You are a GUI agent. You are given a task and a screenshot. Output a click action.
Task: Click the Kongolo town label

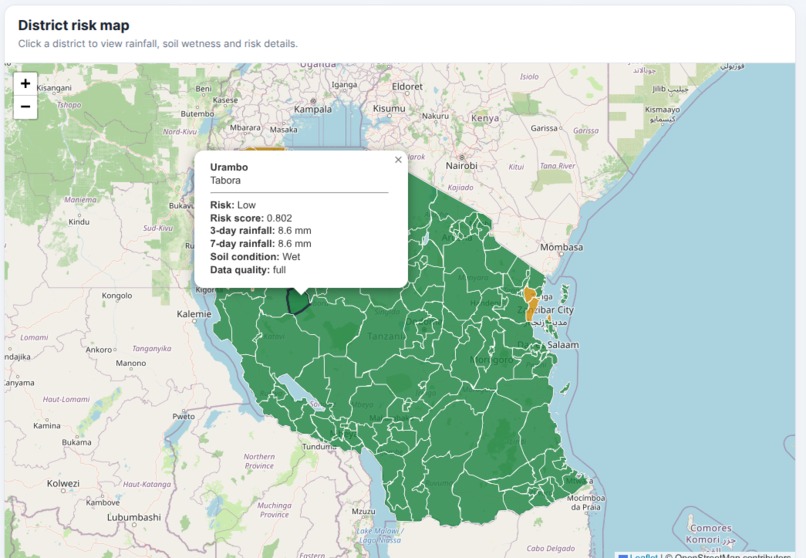(x=117, y=296)
